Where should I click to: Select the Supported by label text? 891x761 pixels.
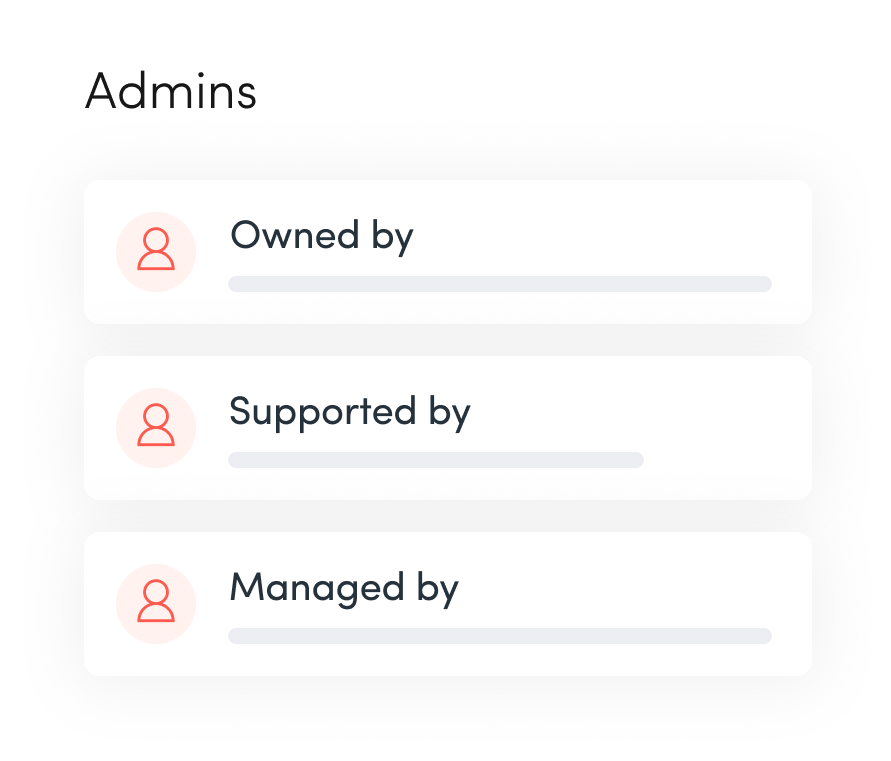(349, 413)
